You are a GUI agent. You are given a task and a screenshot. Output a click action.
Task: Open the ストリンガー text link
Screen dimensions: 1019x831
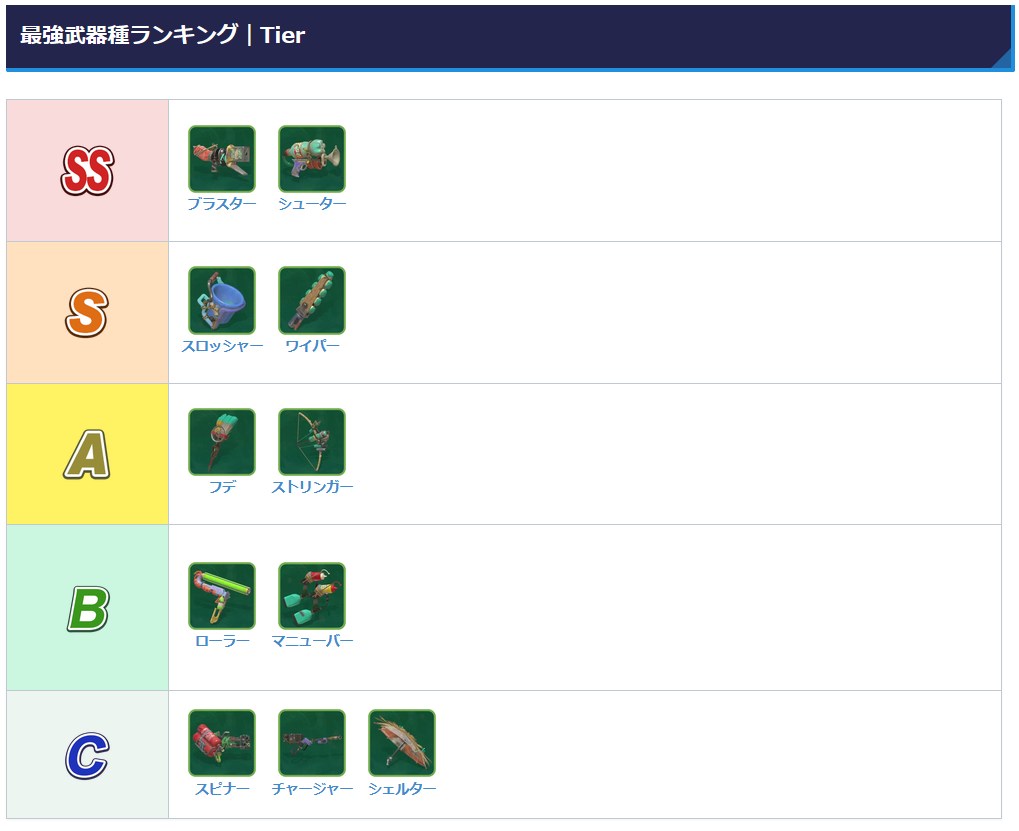coord(312,487)
